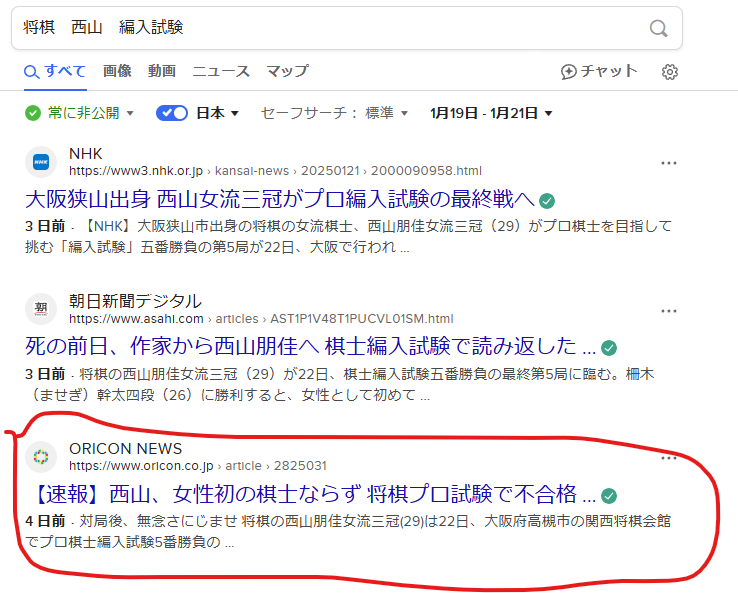This screenshot has width=738, height=593.
Task: Click the 朝日新聞デジタル source name
Action: click(136, 301)
